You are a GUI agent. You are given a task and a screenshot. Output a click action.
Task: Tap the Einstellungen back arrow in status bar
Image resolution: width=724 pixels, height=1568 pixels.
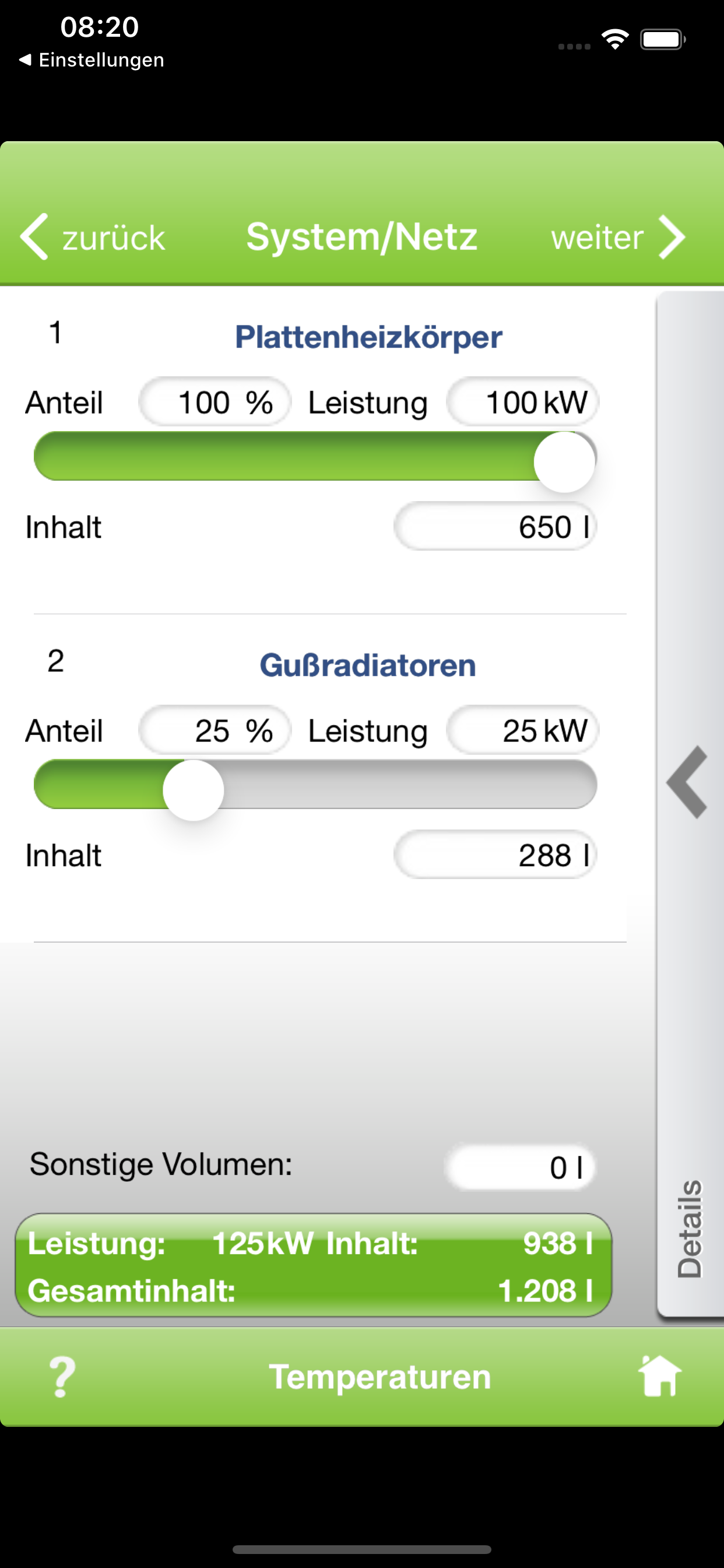26,60
